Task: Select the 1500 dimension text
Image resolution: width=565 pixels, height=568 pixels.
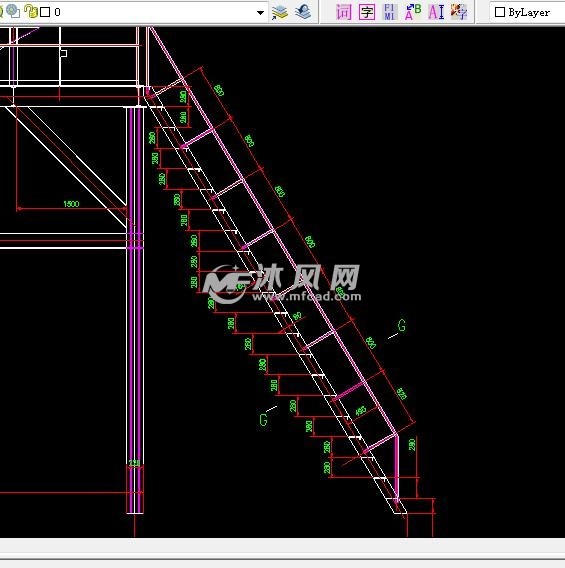Action: point(71,204)
